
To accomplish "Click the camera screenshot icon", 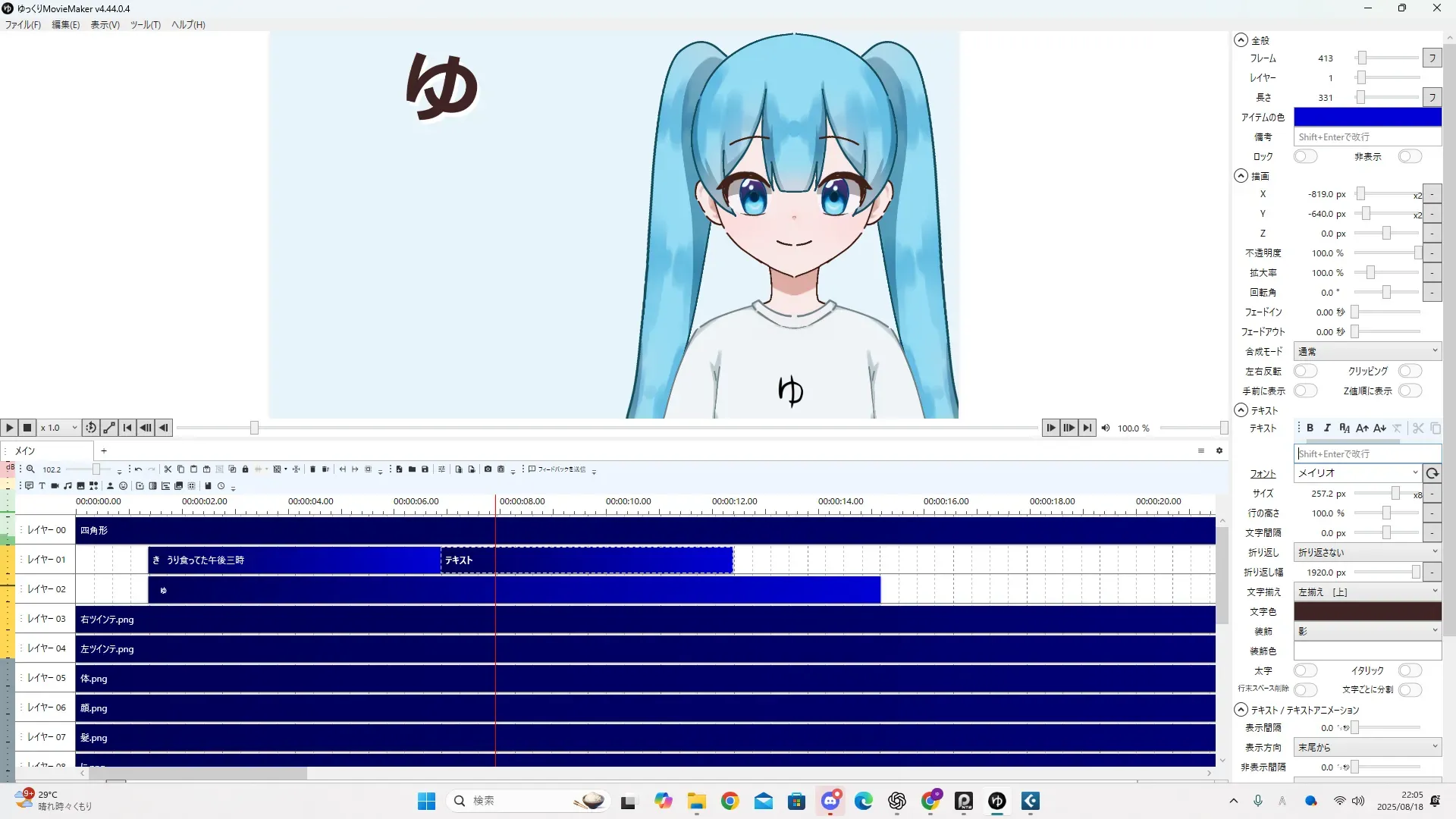I will coord(488,469).
